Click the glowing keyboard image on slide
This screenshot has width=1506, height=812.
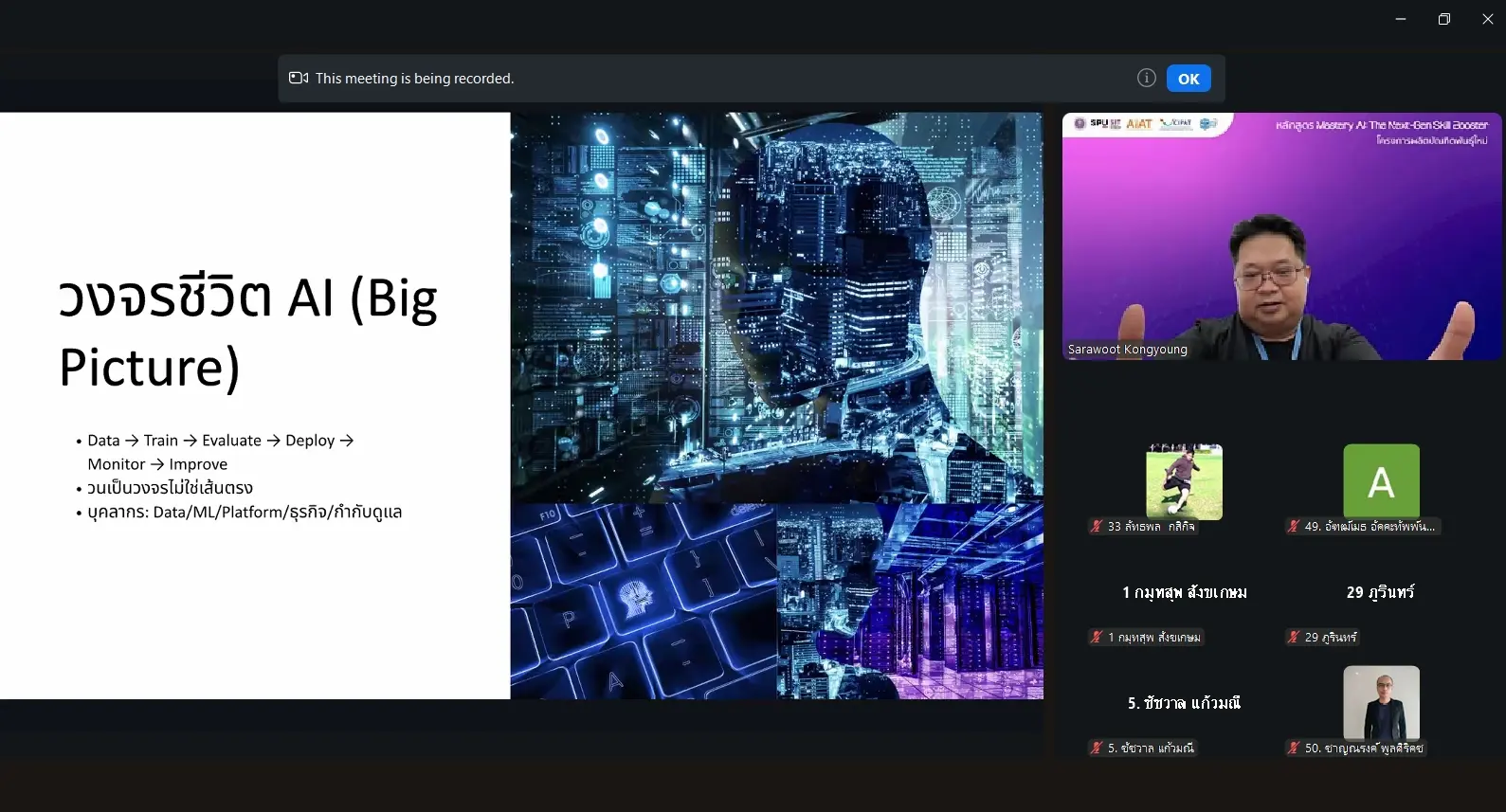pos(643,602)
